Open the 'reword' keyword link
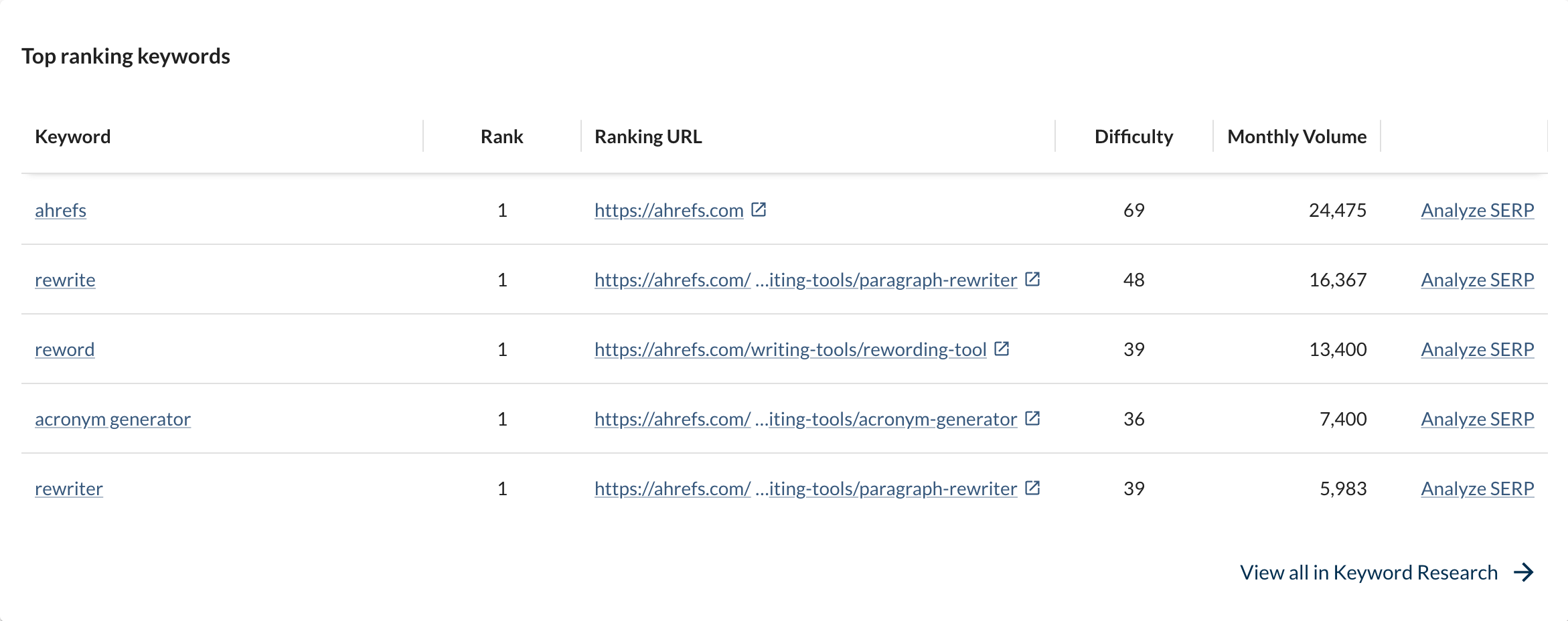The width and height of the screenshot is (1568, 621). 64,349
